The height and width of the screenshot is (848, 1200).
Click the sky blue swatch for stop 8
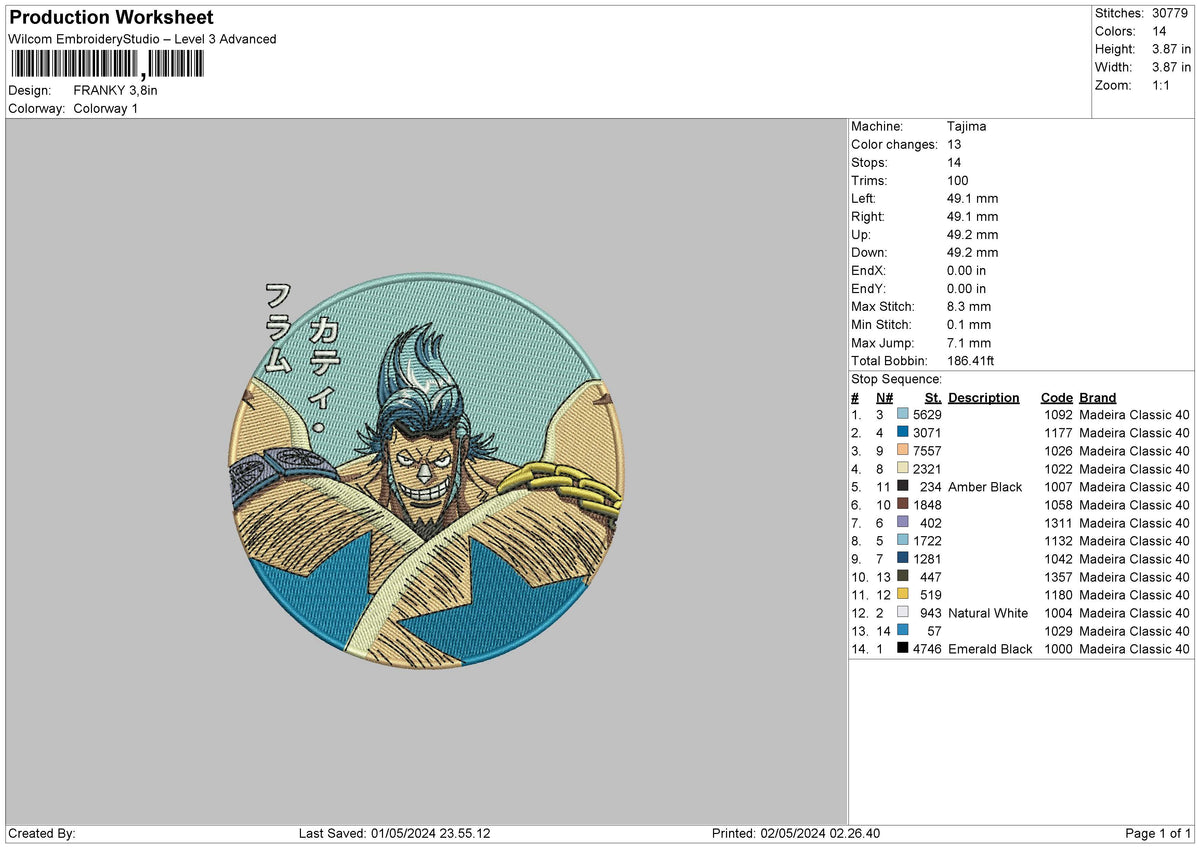coord(903,540)
